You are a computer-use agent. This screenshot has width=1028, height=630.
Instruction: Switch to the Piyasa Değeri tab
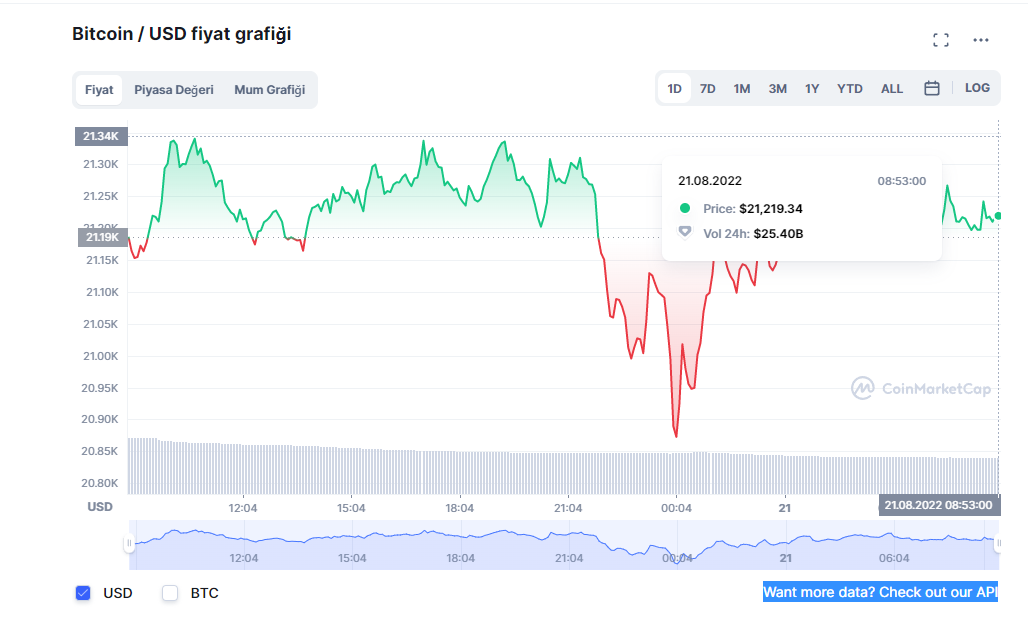(174, 90)
